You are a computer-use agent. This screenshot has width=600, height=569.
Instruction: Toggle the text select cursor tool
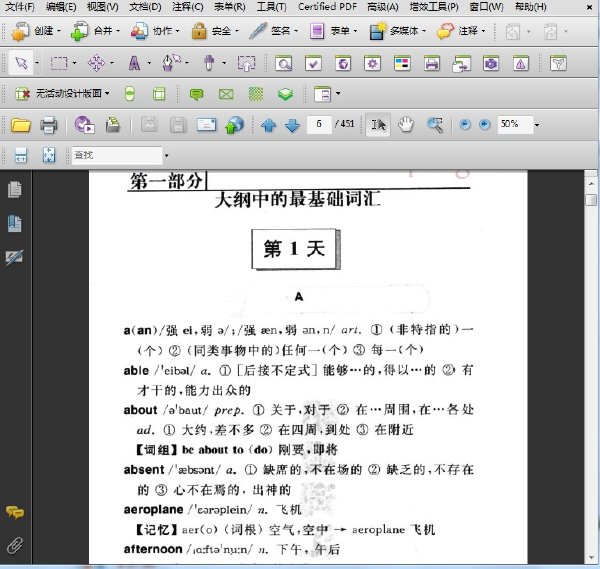[378, 124]
